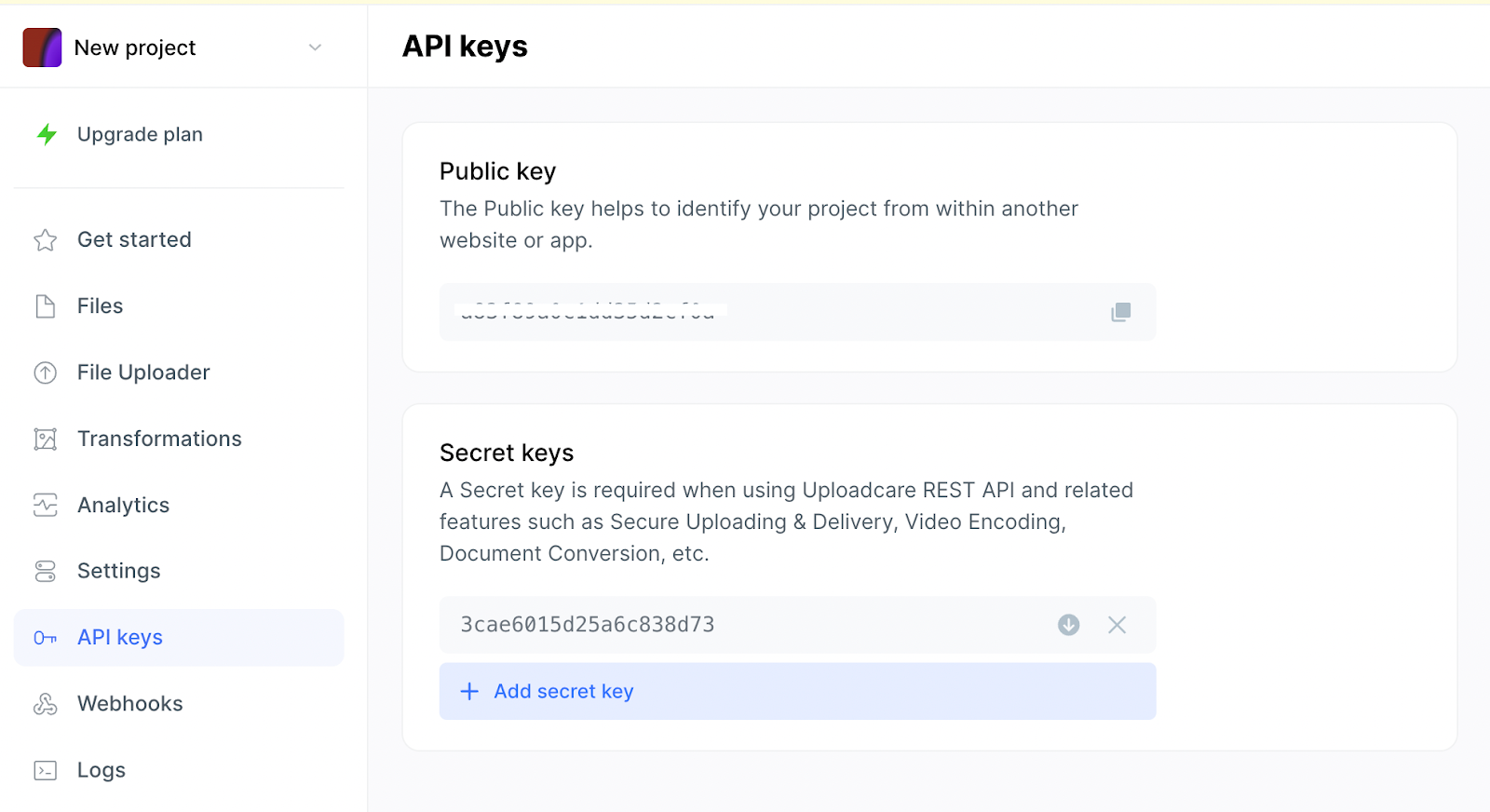Click the project avatar thumbnail
This screenshot has height=812, width=1490.
click(x=41, y=47)
